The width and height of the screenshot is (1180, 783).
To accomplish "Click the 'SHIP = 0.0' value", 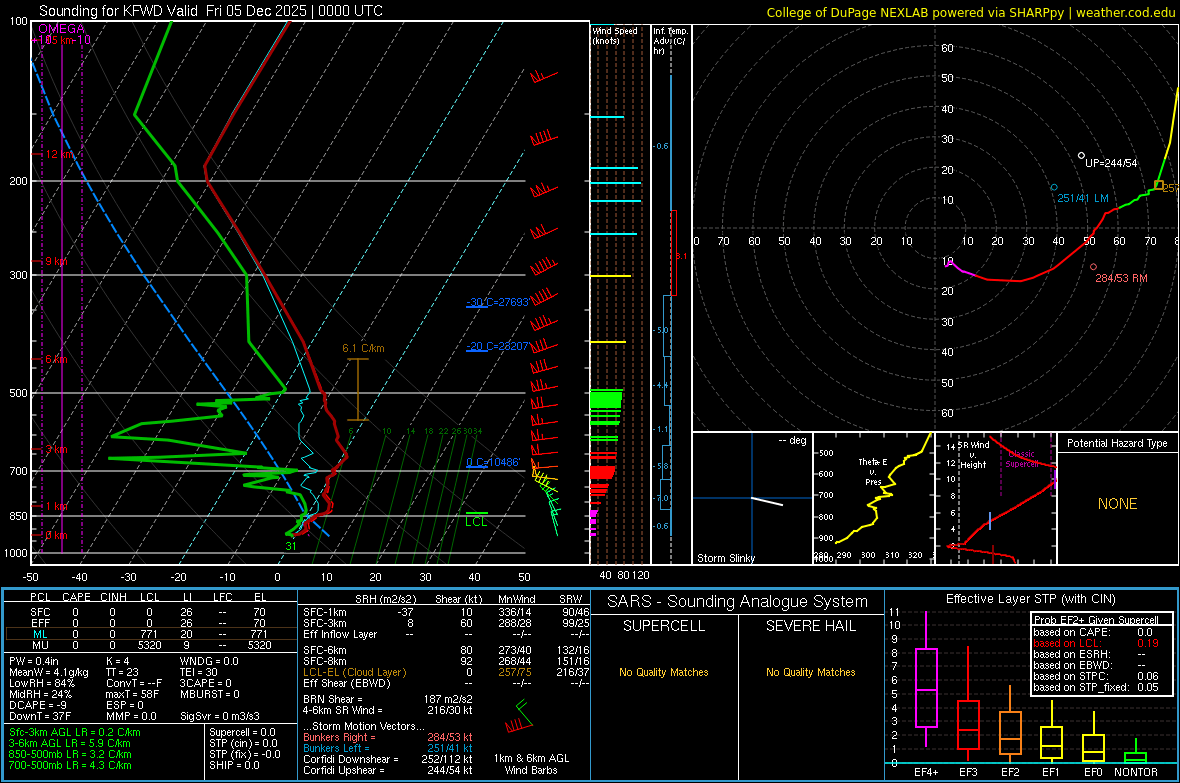I will tap(234, 765).
